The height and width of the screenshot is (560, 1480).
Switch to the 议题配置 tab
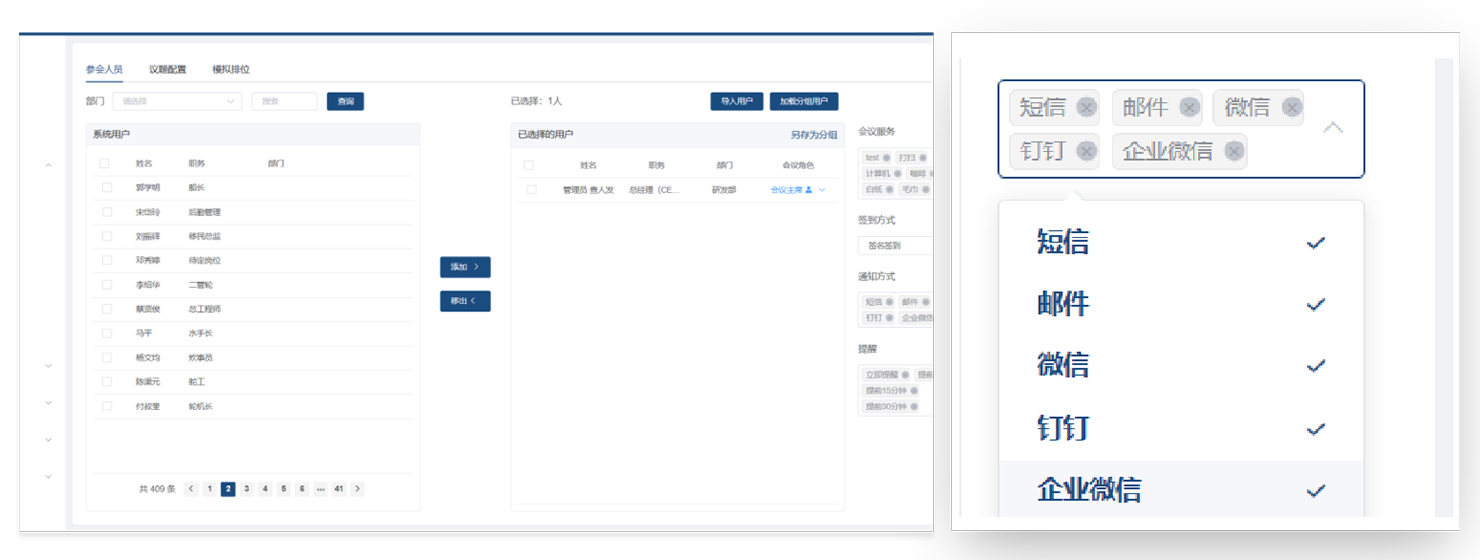coord(167,70)
